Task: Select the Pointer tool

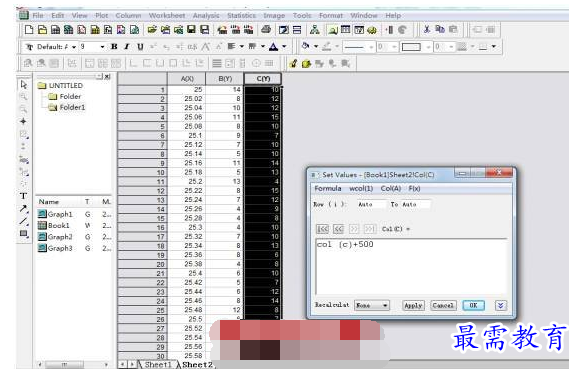Action: [23, 85]
